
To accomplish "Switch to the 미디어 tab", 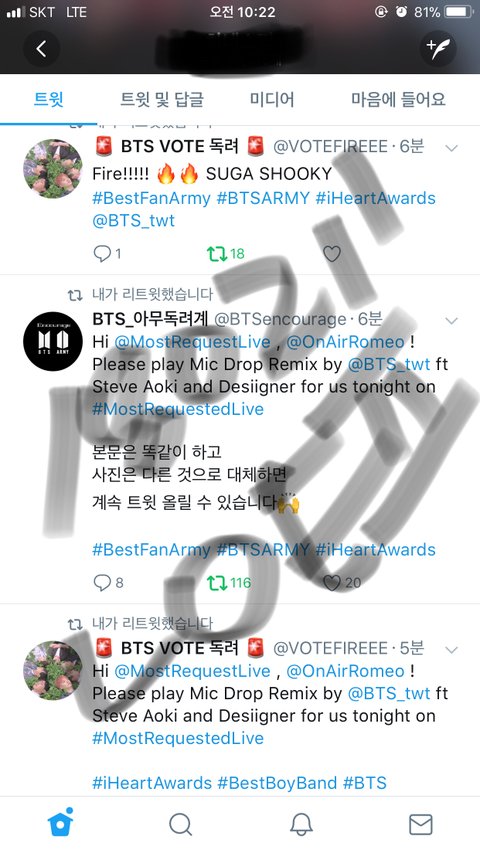I will point(272,100).
